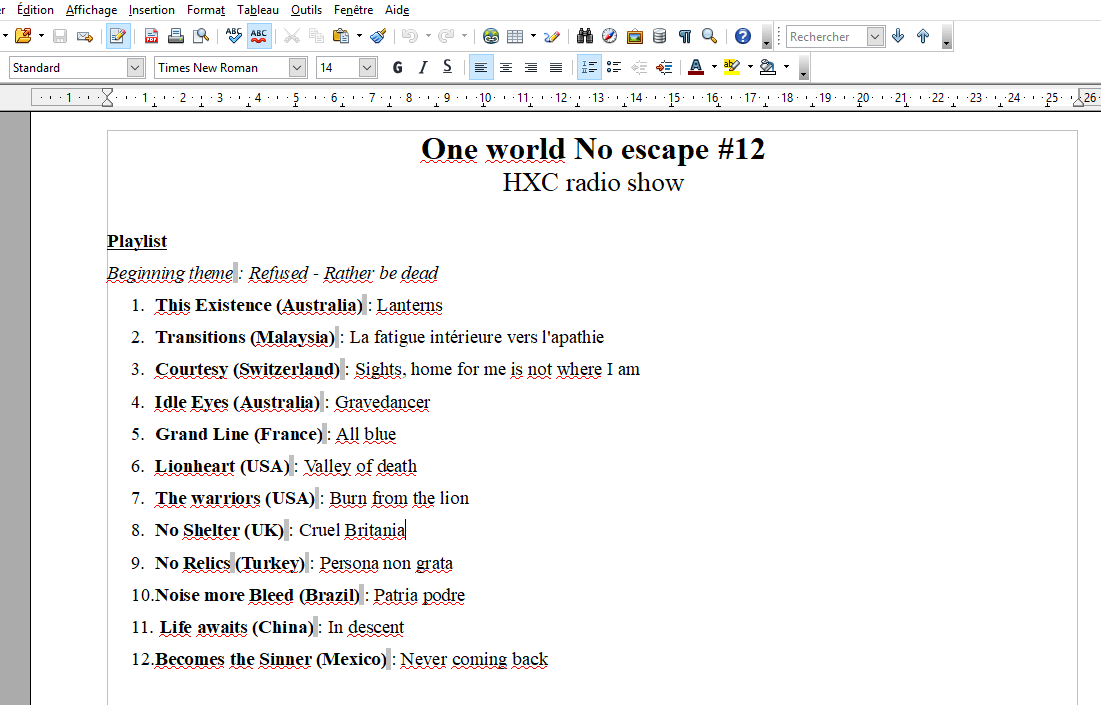Open Find and Replace binoculars icon

(584, 36)
